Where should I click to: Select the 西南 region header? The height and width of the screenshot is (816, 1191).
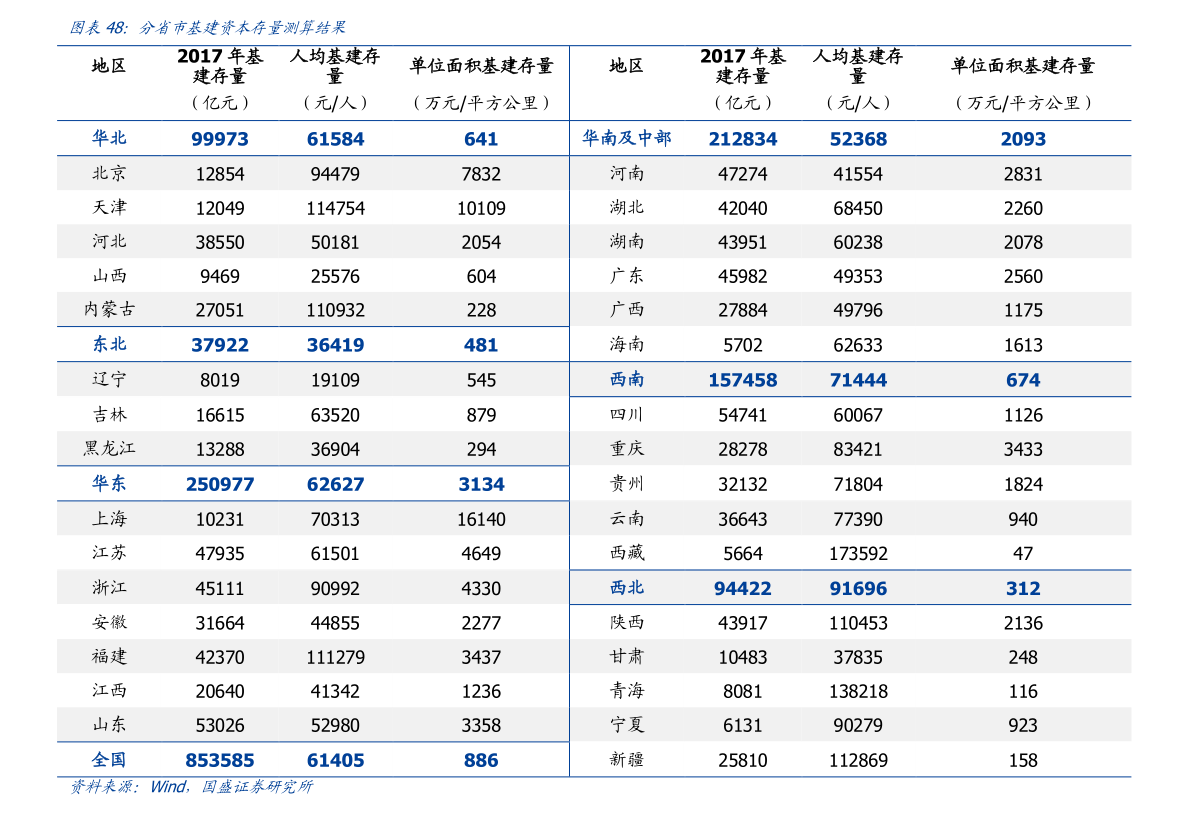pyautogui.click(x=627, y=379)
